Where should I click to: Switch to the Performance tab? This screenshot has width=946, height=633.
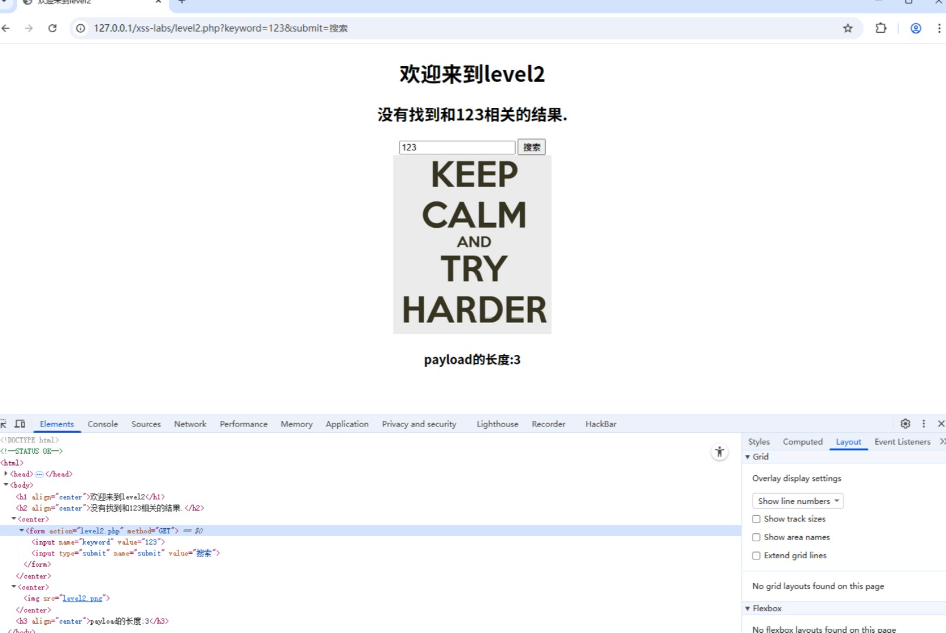[x=243, y=424]
